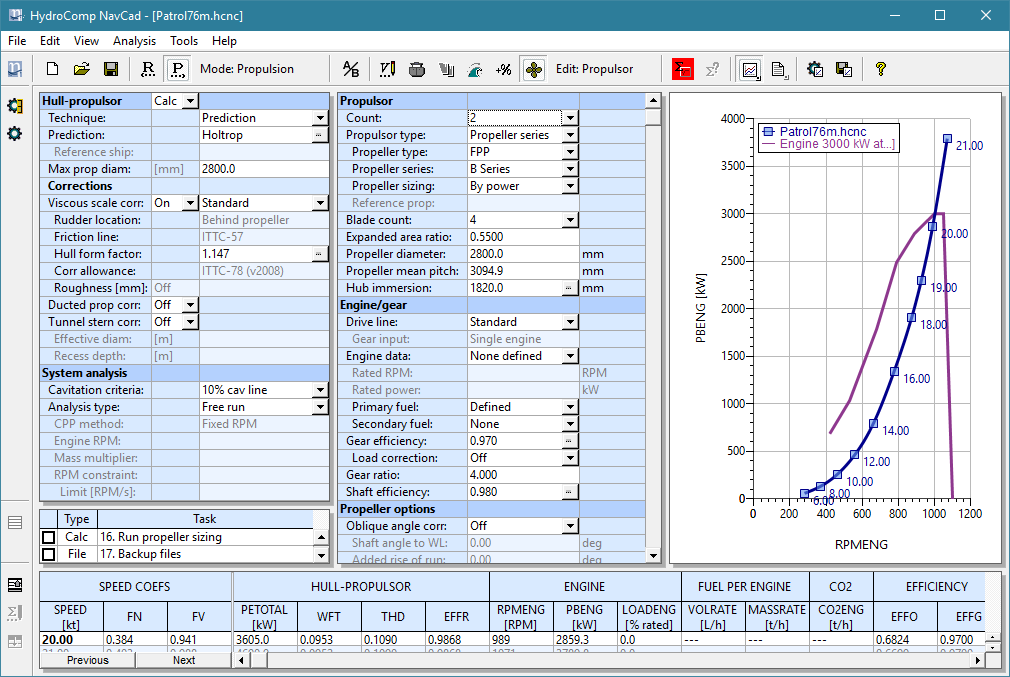Click the results table horizontal scrollbar
Viewport: 1010px width, 677px height.
point(609,660)
